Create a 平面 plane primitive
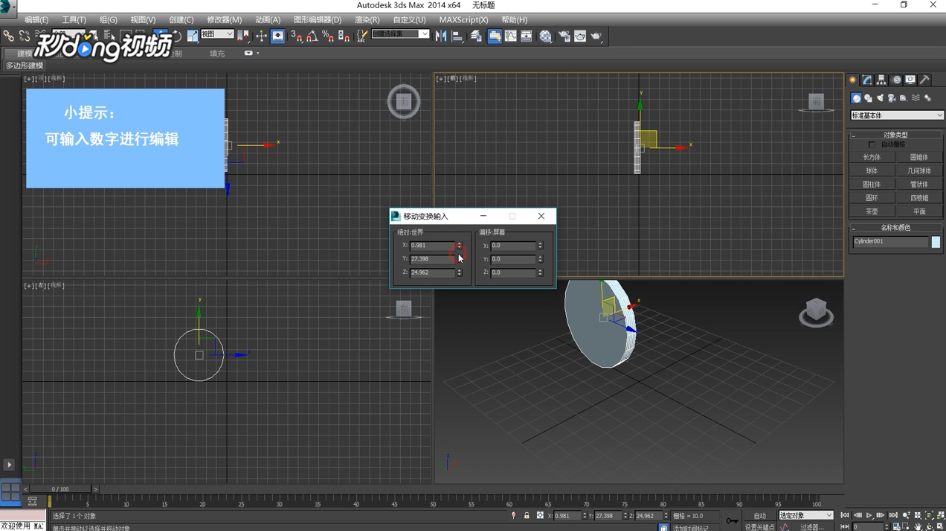946x531 pixels. (x=919, y=211)
